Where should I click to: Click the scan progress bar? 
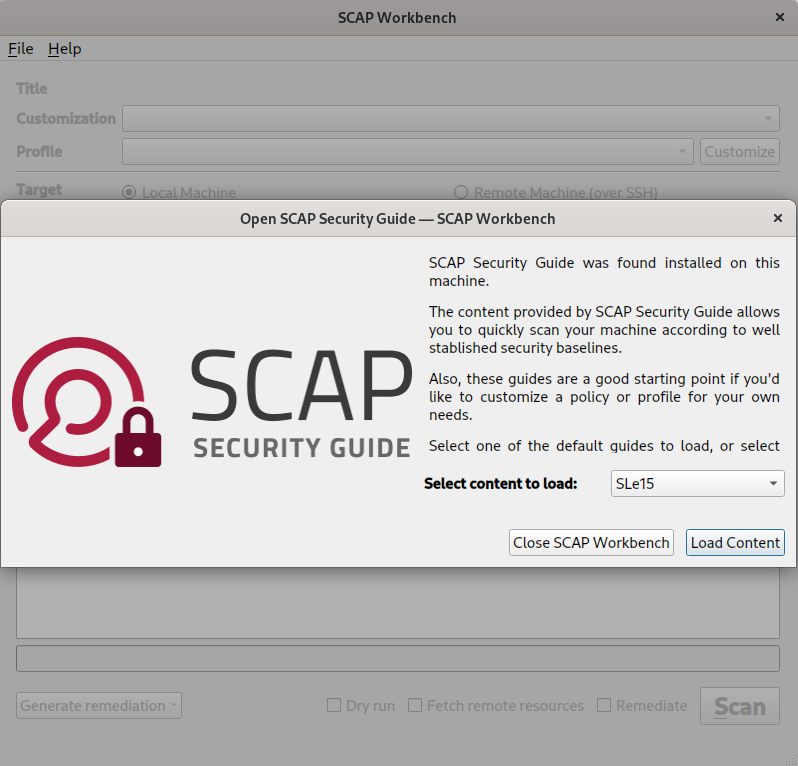pyautogui.click(x=398, y=659)
